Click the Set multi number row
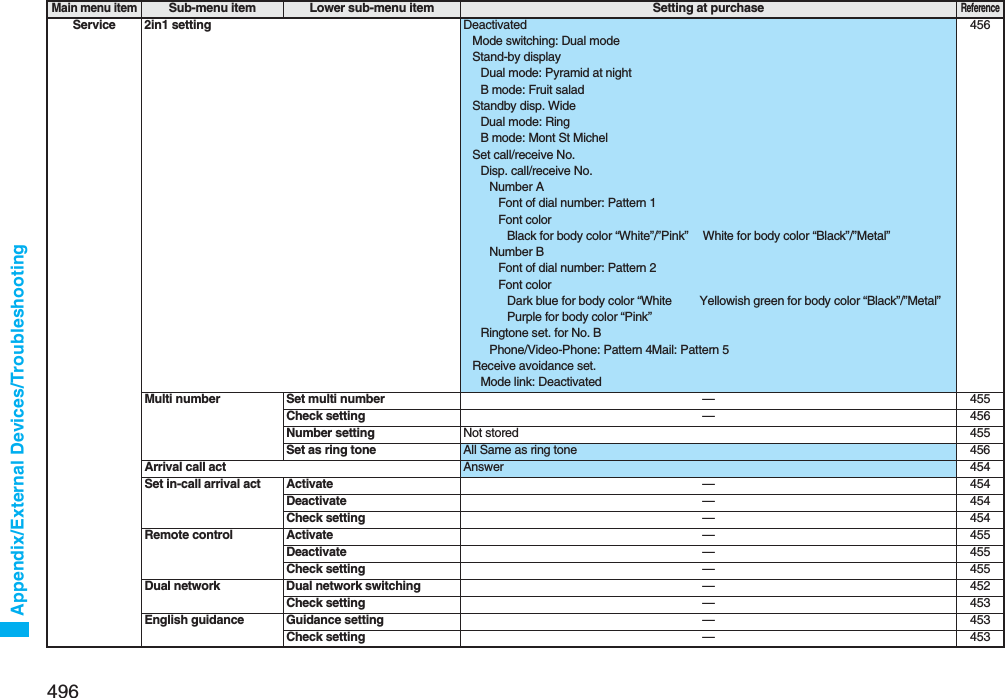This screenshot has width=1005, height=698. (333, 399)
